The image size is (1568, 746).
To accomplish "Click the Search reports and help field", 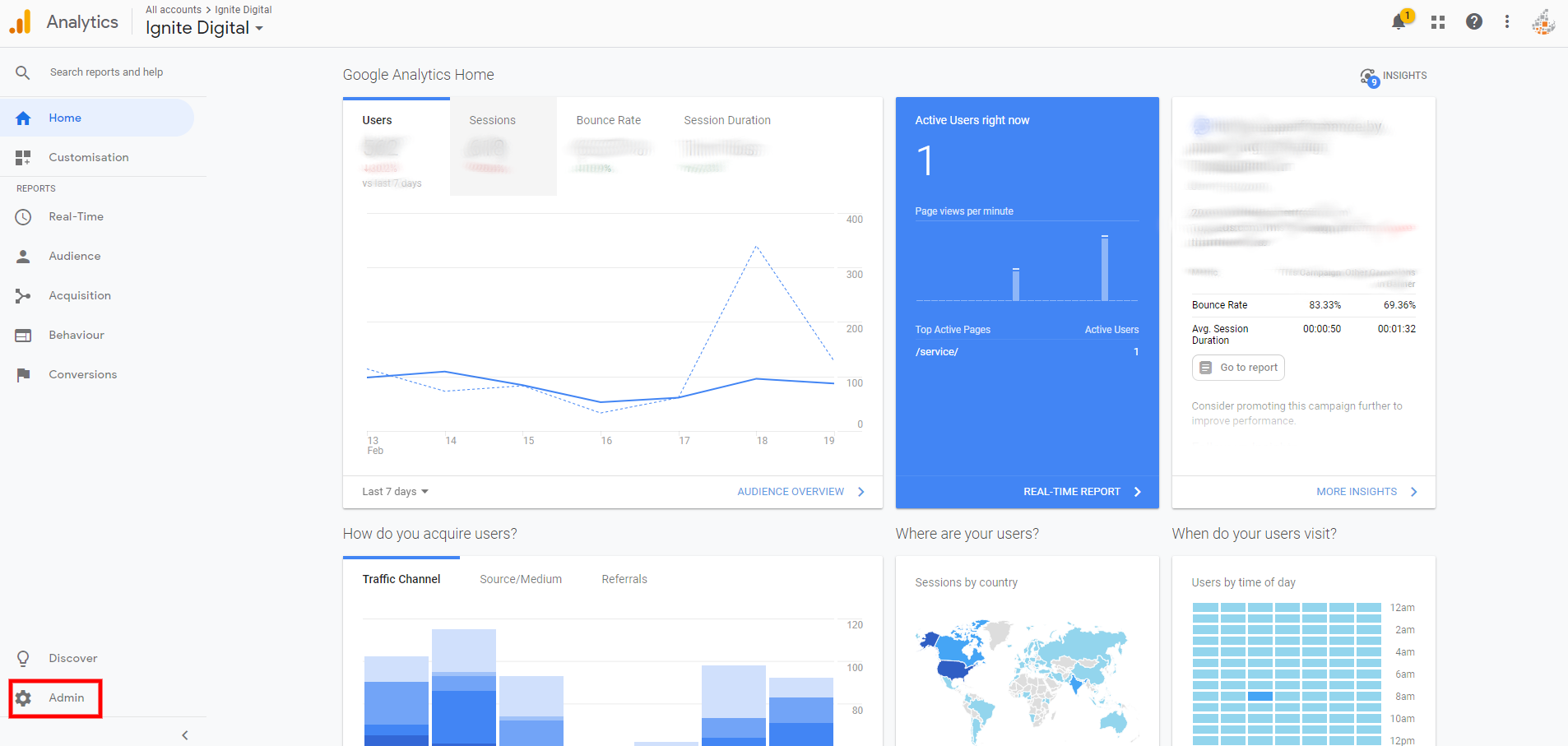I will (106, 72).
